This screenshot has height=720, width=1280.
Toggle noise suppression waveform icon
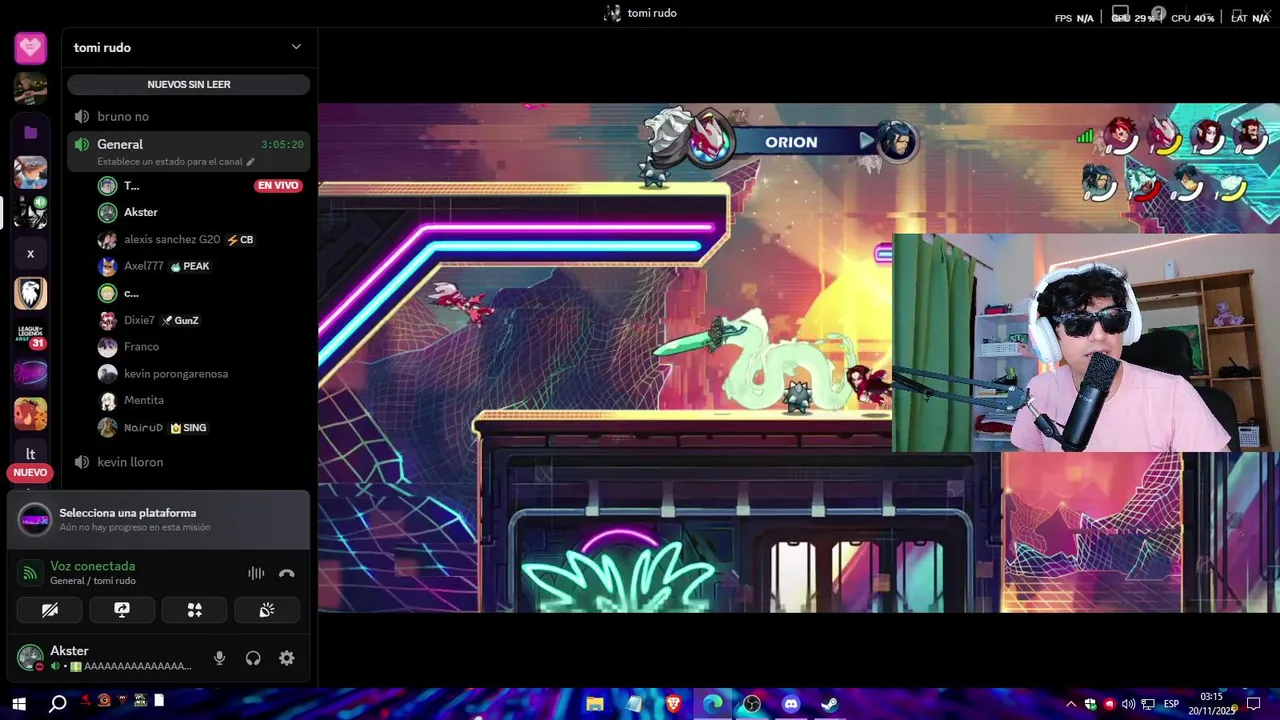(x=256, y=573)
